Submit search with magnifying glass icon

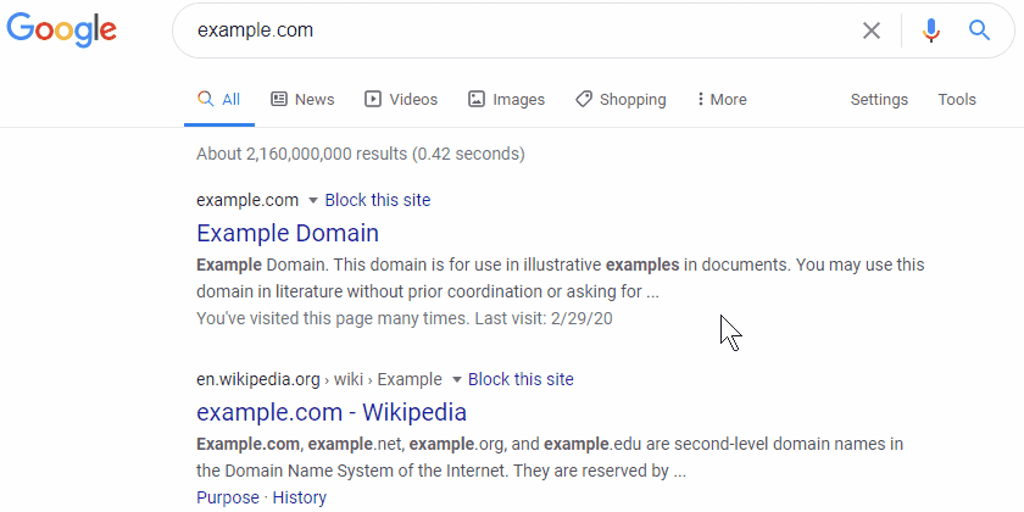click(979, 31)
